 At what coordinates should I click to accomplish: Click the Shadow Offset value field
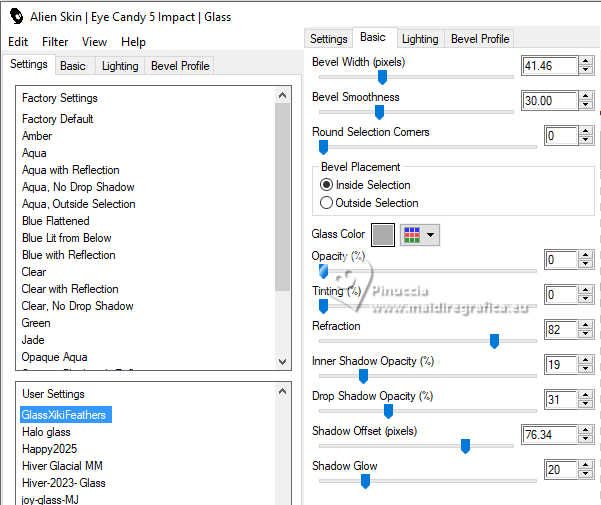[x=550, y=435]
